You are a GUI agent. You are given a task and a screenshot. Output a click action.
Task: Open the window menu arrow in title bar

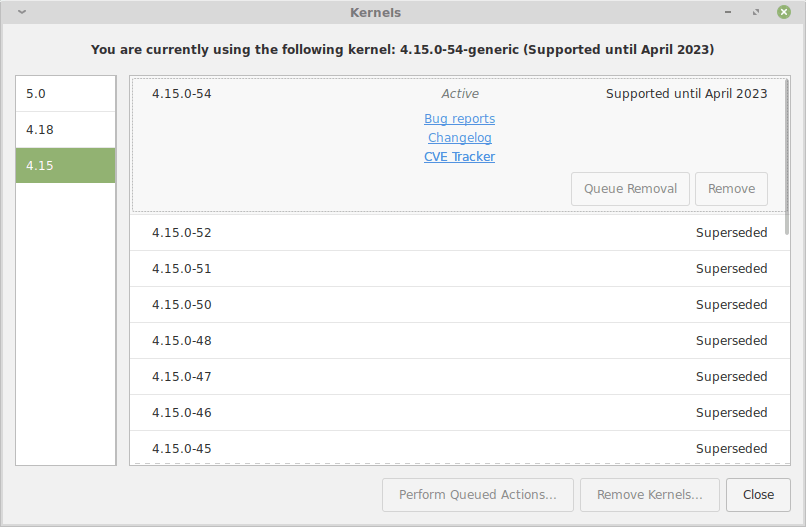(x=22, y=12)
